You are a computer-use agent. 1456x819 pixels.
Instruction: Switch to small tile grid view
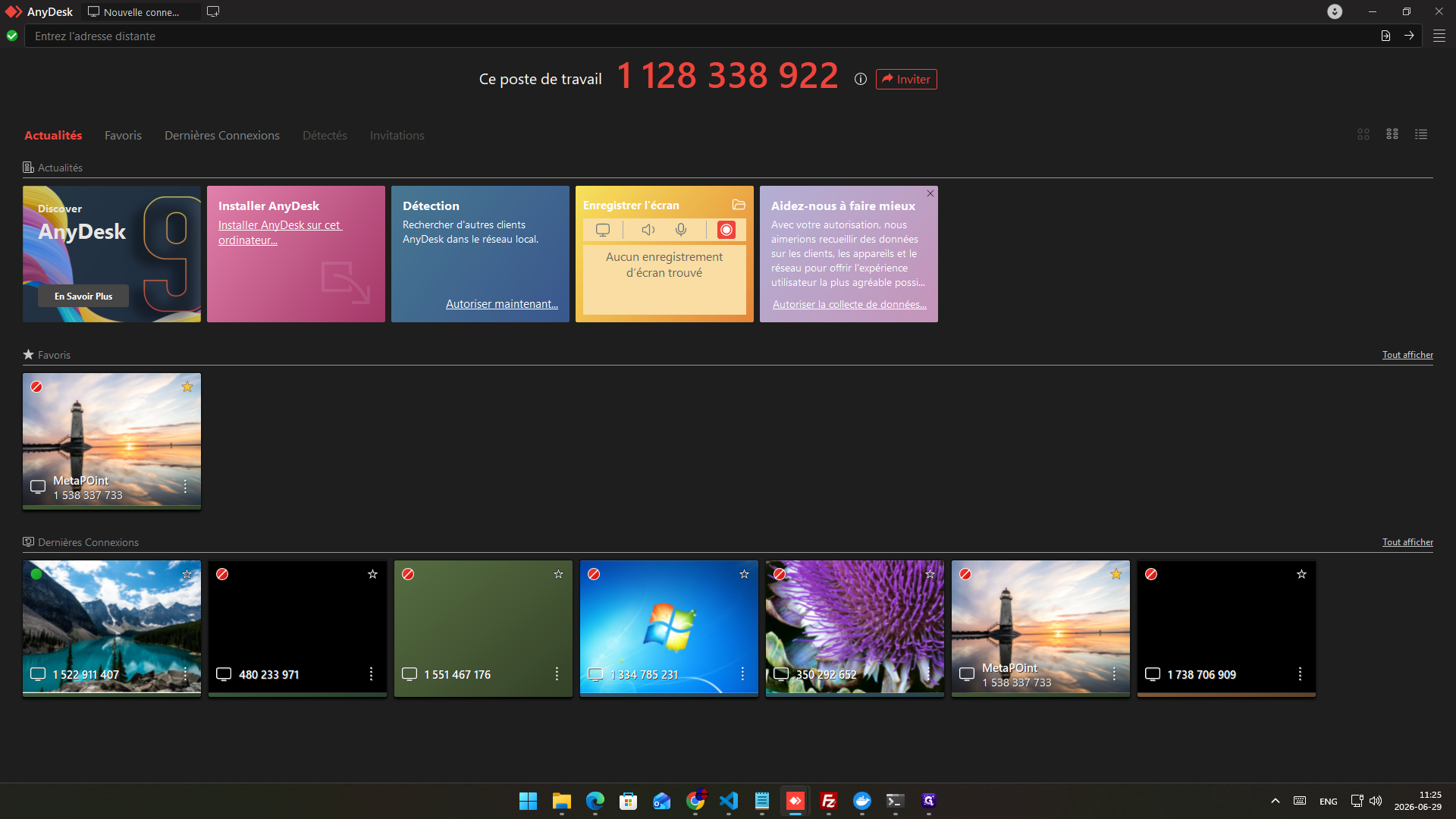[1392, 134]
